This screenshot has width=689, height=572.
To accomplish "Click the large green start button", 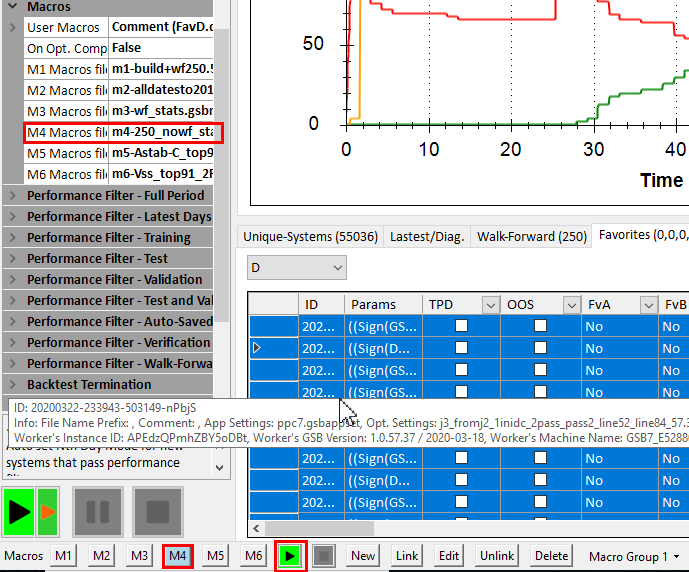I will coord(18,512).
